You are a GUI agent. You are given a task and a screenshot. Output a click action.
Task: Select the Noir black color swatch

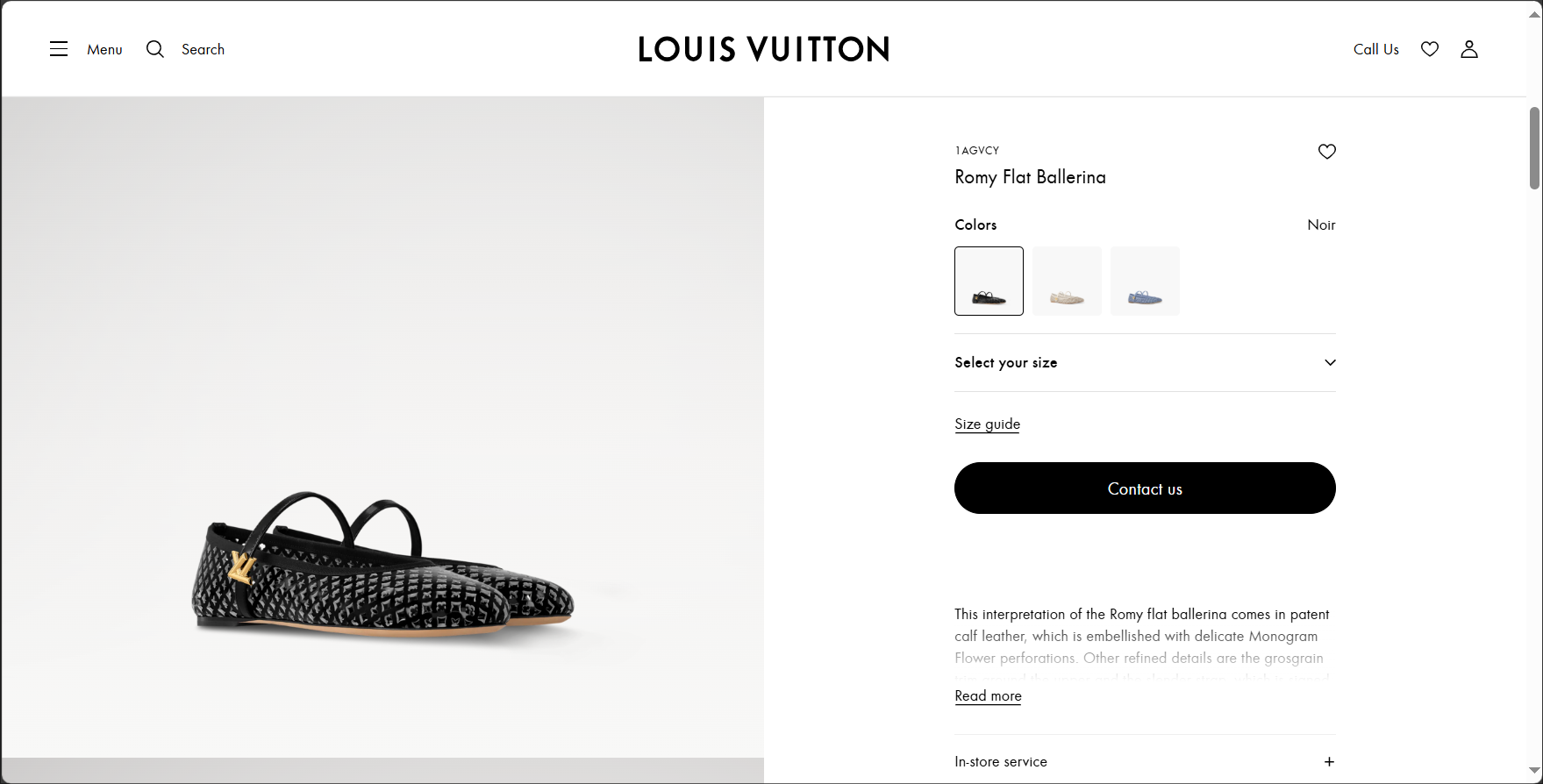tap(989, 281)
